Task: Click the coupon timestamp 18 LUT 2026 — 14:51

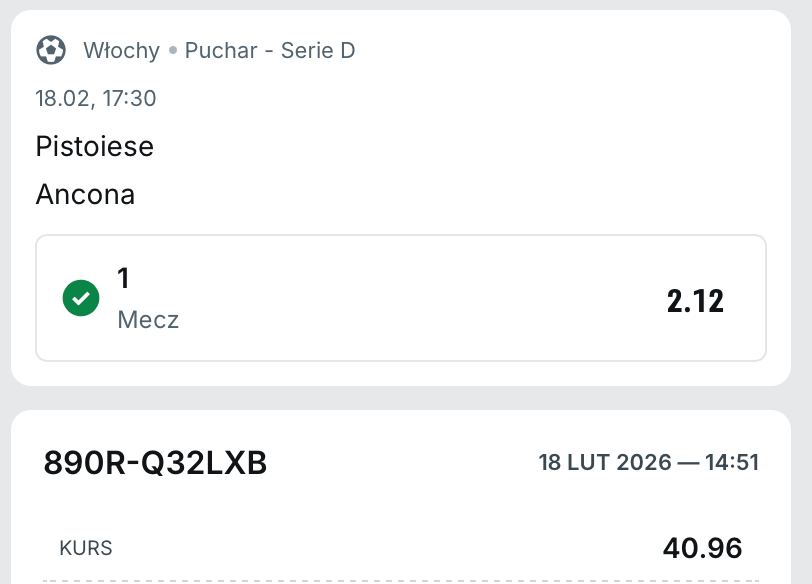Action: (x=648, y=462)
